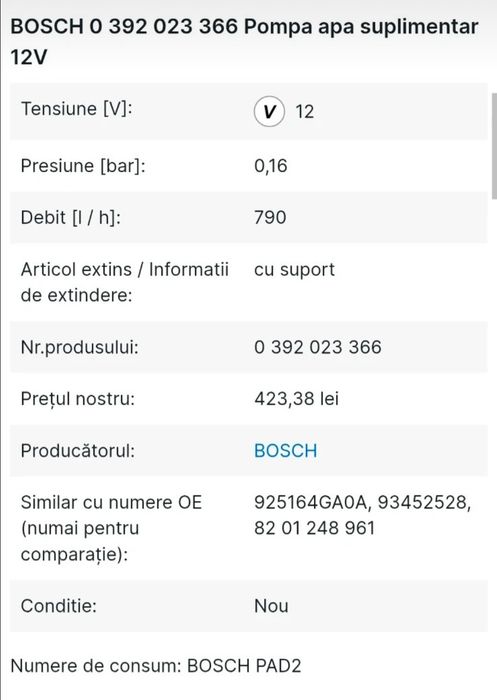Click the Prețul nostru label
Screen dimensions: 497x700
point(78,399)
